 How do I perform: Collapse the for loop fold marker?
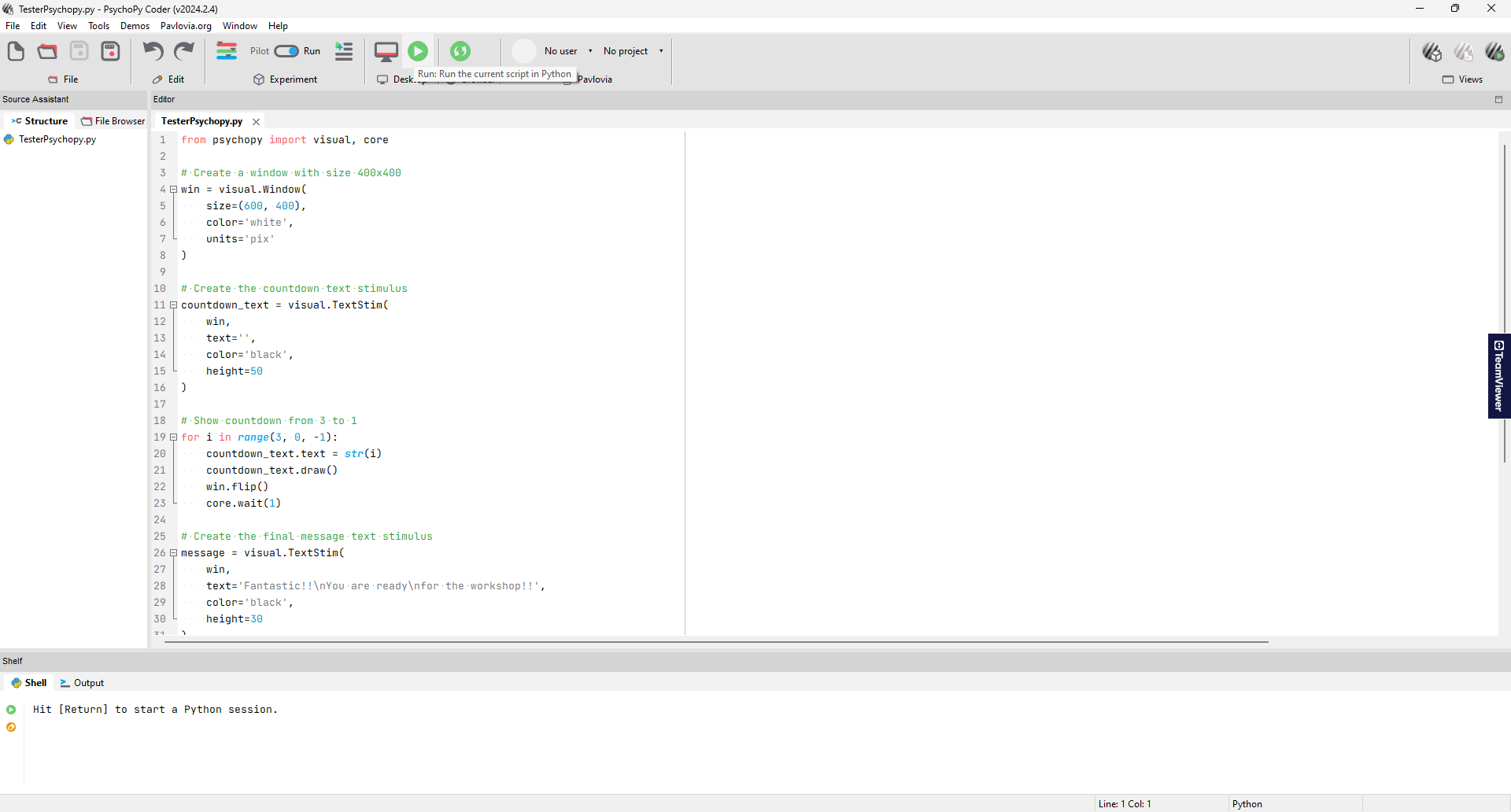point(173,437)
